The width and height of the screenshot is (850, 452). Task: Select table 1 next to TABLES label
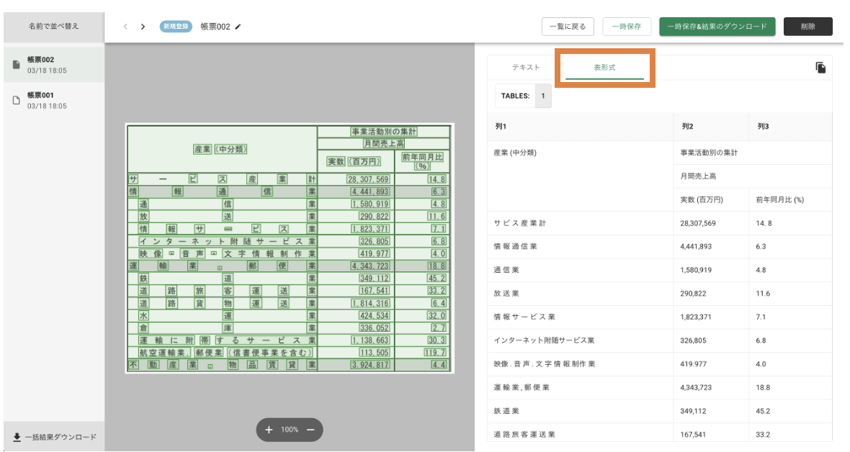543,96
